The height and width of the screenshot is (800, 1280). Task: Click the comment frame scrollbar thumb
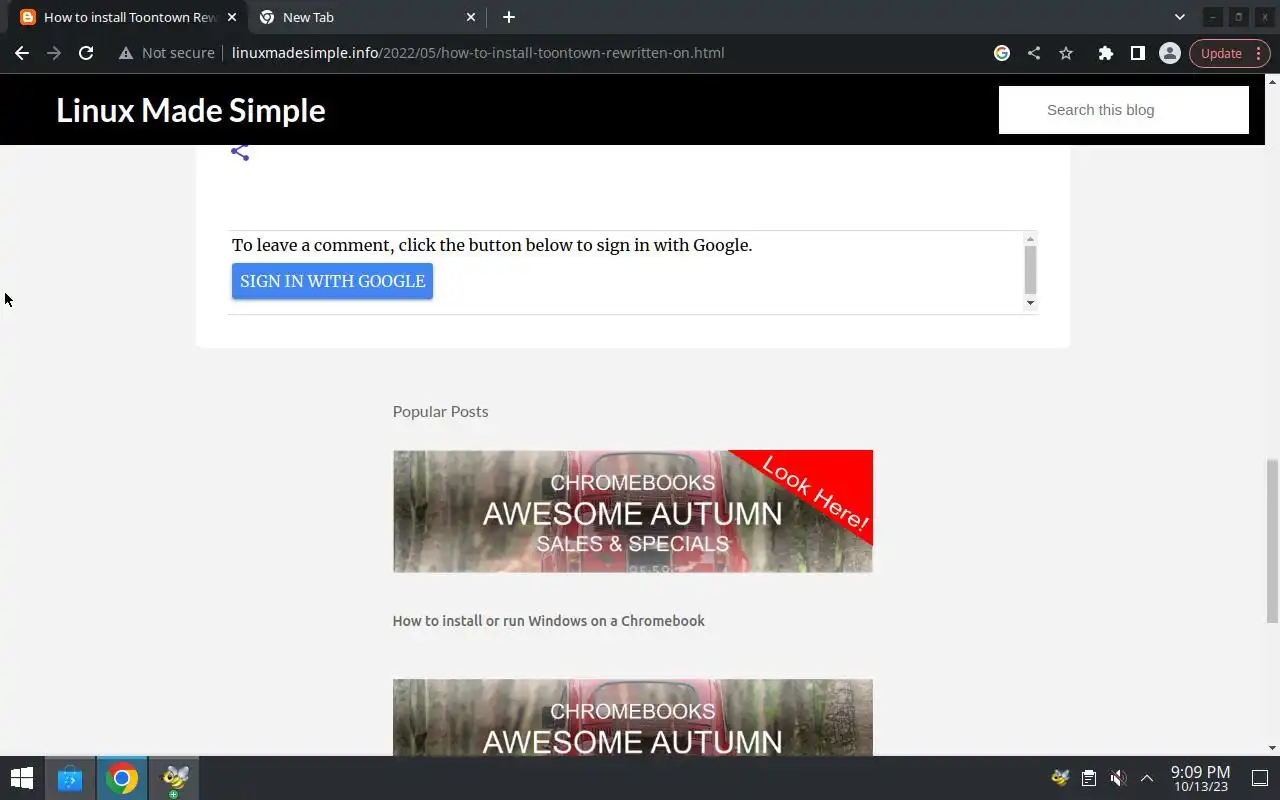point(1030,269)
